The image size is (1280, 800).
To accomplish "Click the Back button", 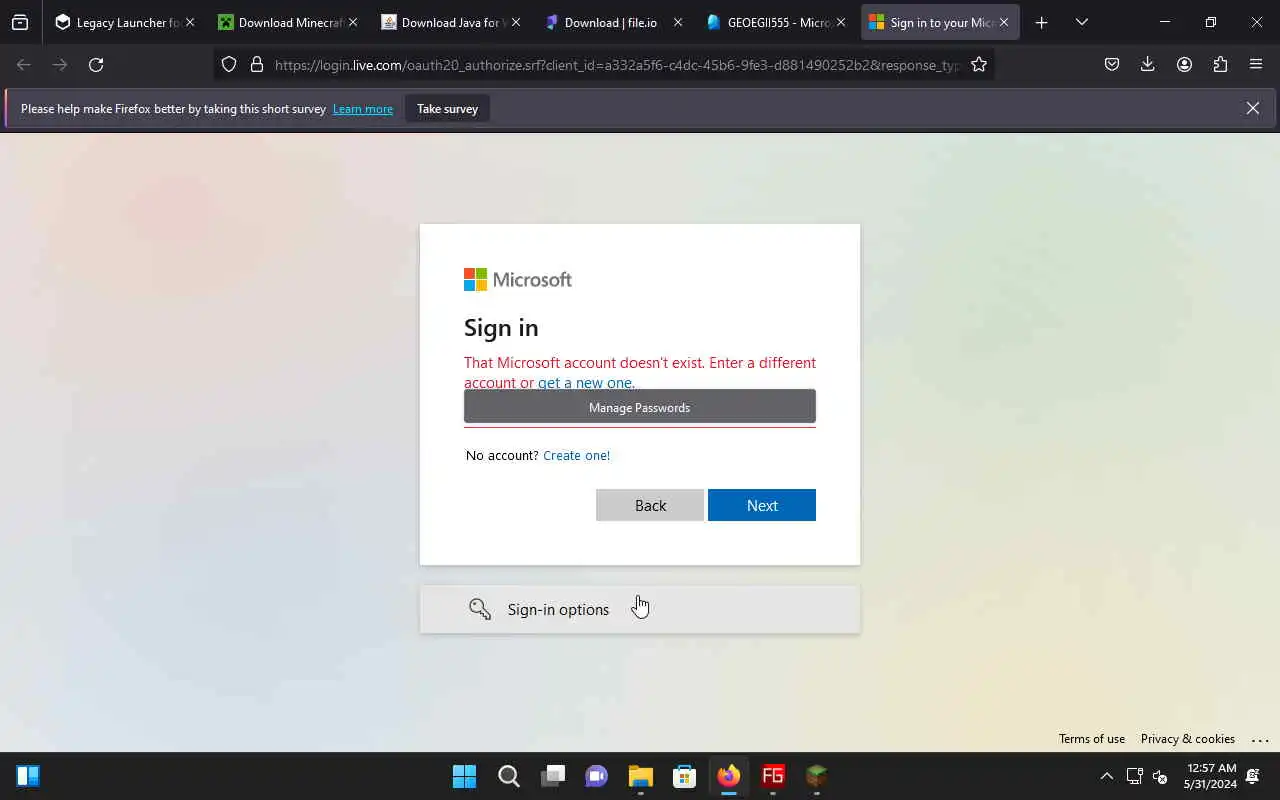I will click(650, 505).
